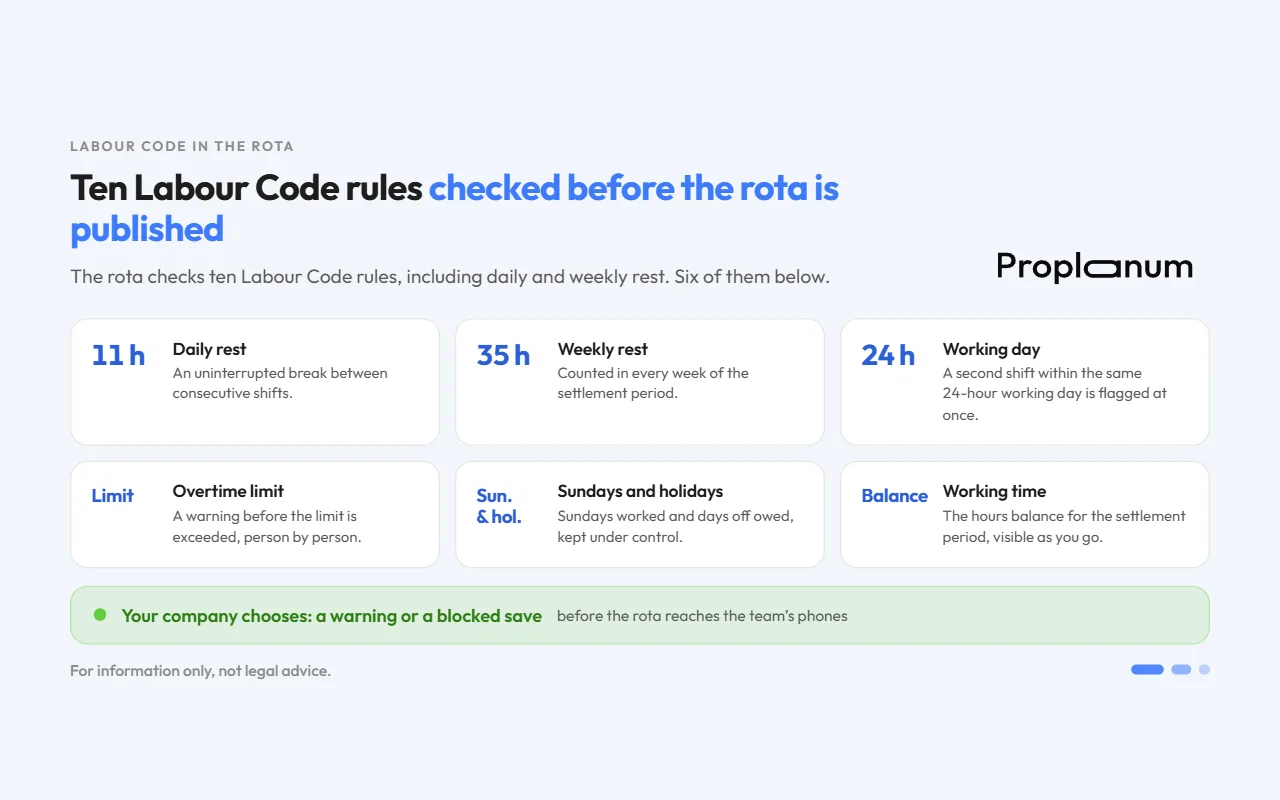Viewport: 1280px width, 800px height.
Task: Click the Labour Code in the Rota label
Action: point(182,146)
